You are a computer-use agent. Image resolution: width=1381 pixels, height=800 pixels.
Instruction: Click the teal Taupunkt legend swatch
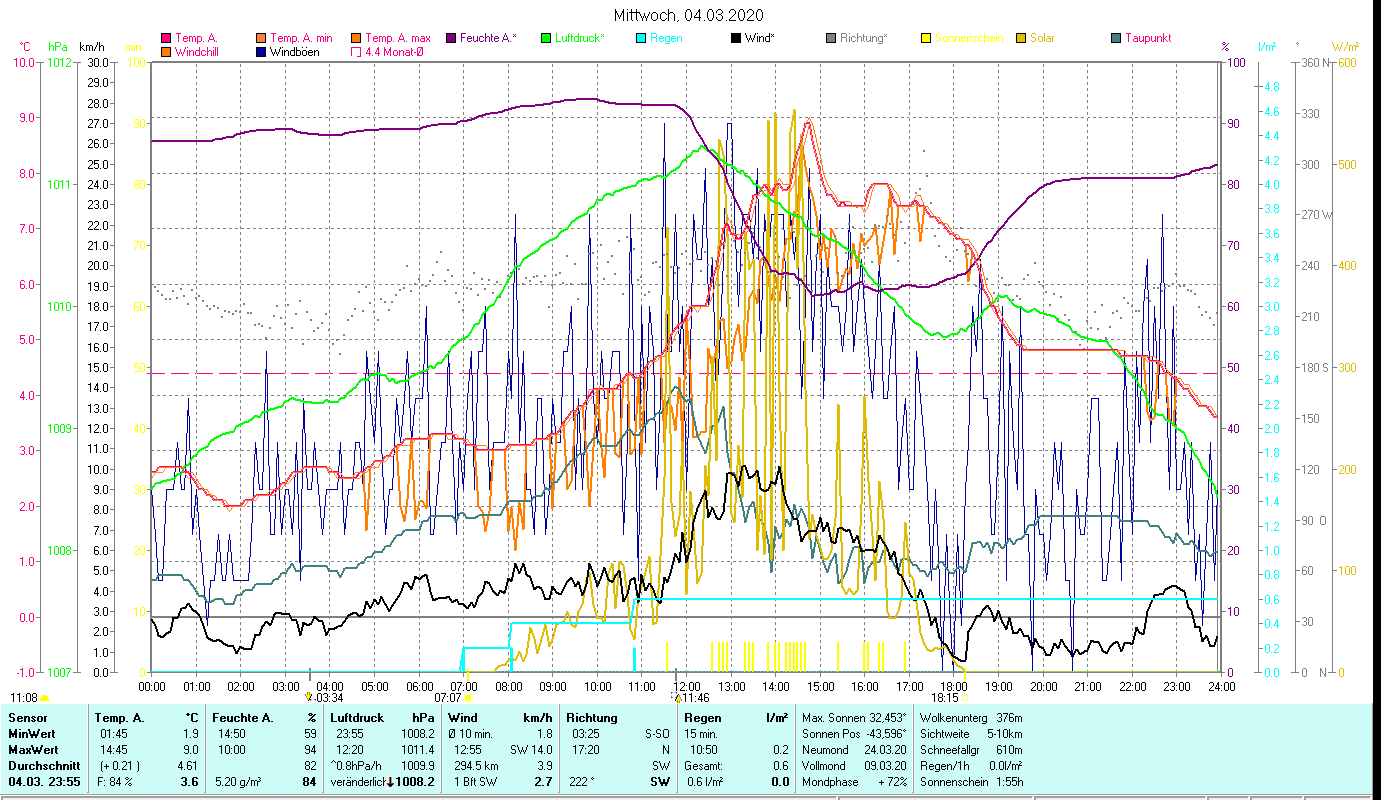[x=1115, y=38]
